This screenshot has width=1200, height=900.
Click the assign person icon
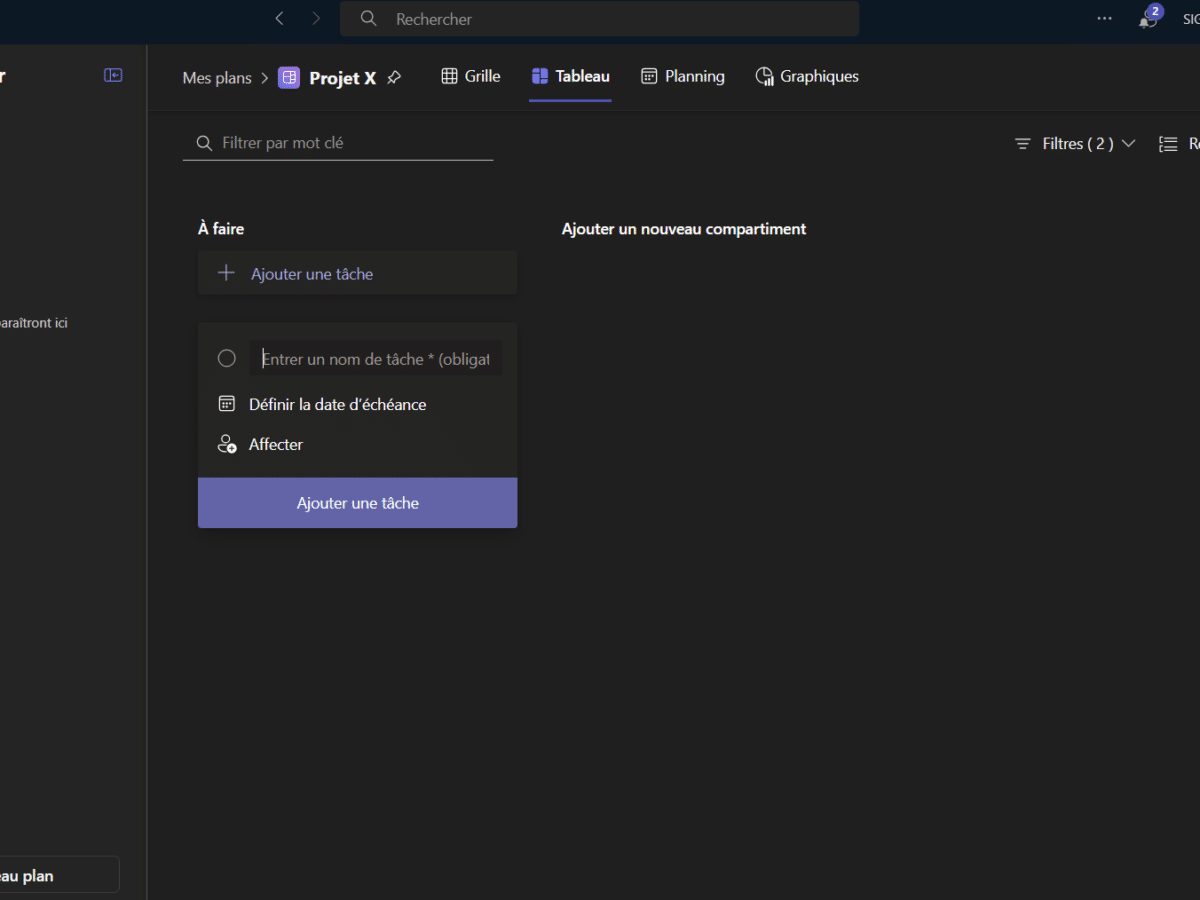227,444
